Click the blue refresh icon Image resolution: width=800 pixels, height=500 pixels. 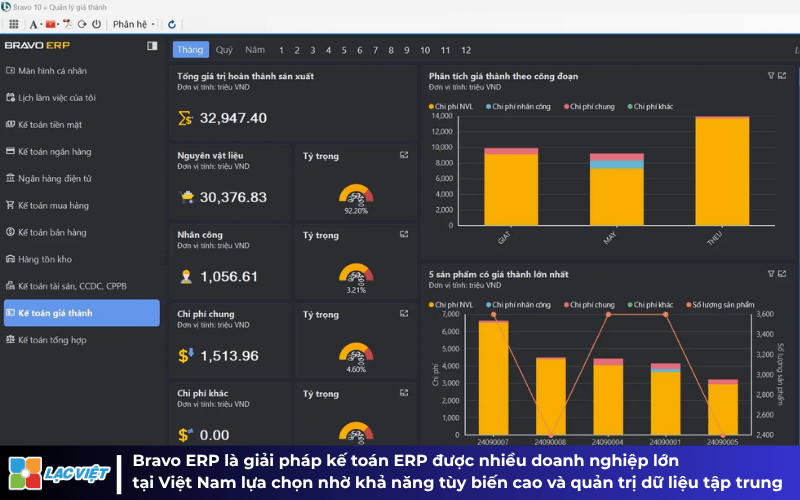172,24
